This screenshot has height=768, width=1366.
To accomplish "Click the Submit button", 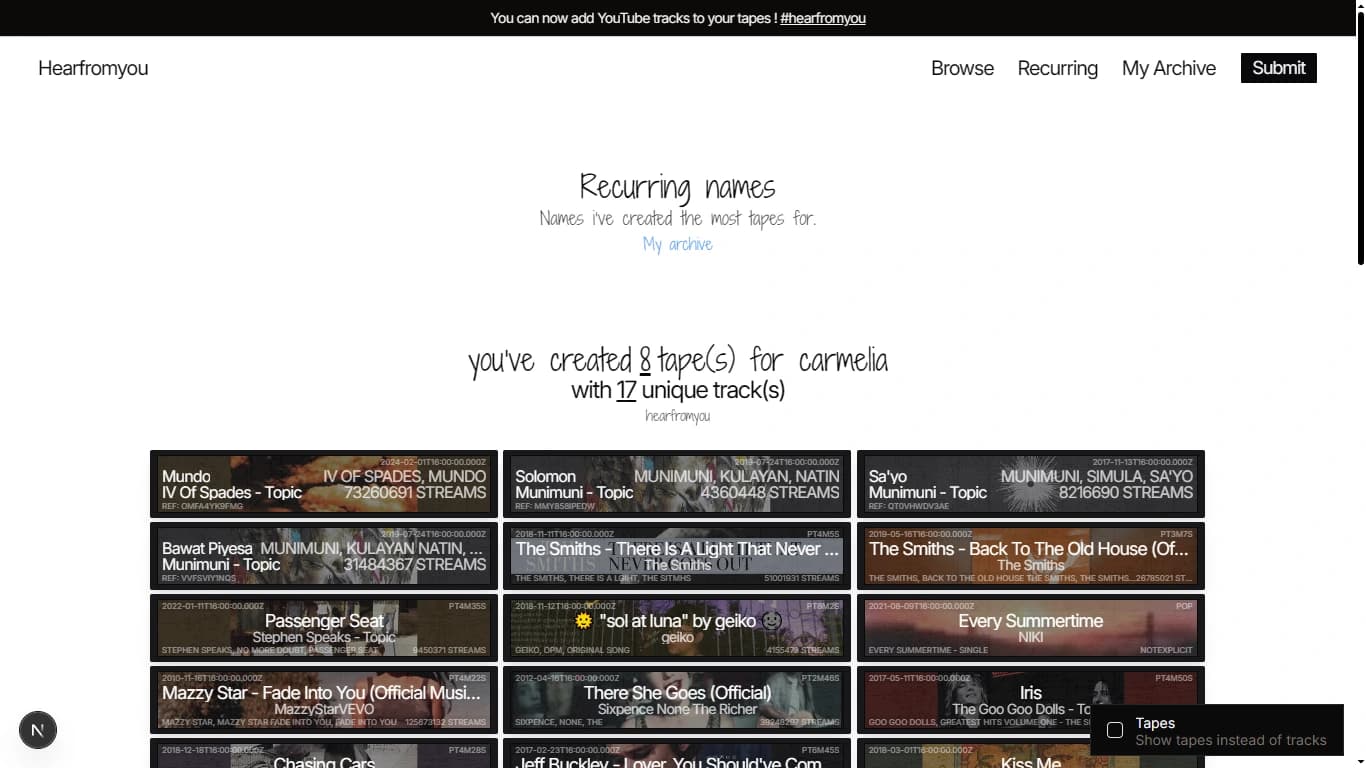I will [1279, 68].
